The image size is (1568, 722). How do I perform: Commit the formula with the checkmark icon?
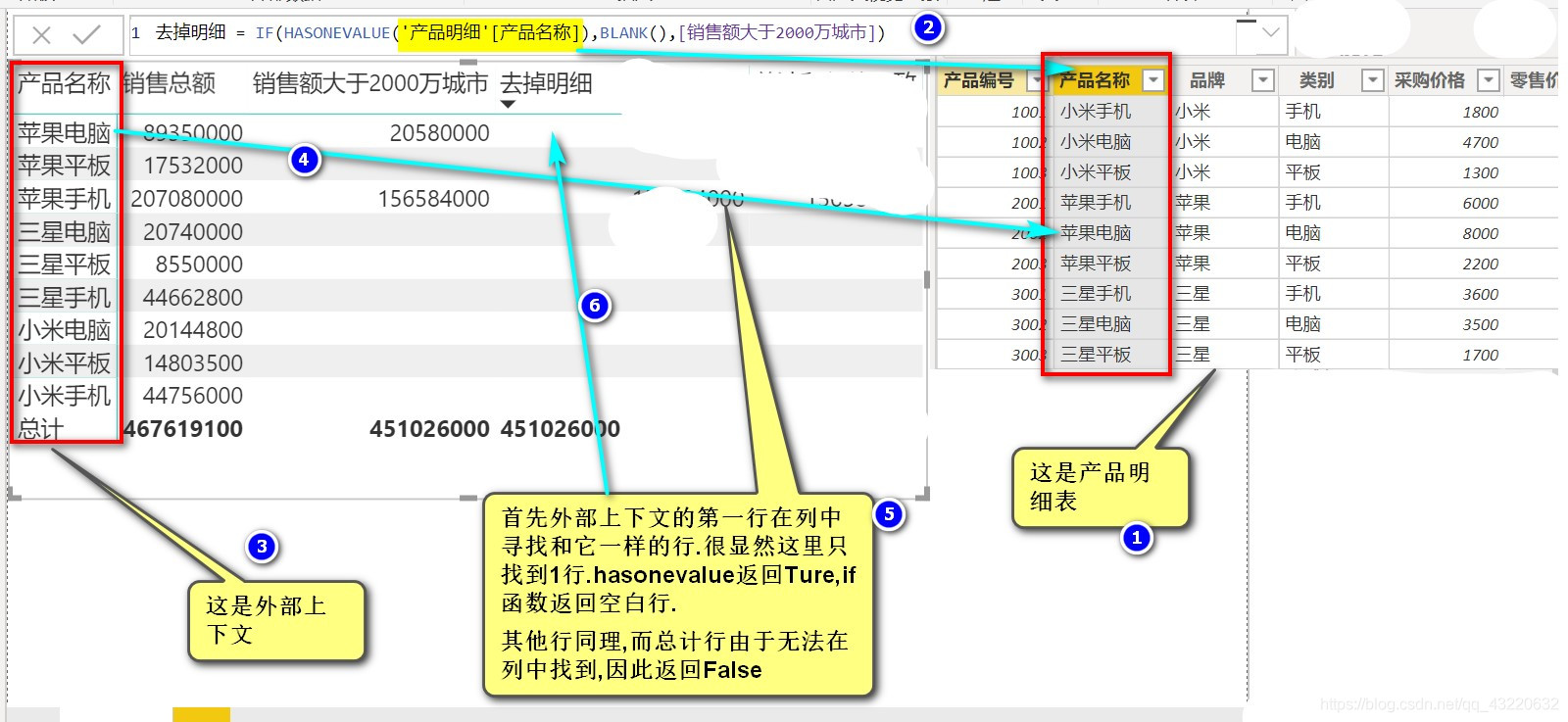click(87, 35)
